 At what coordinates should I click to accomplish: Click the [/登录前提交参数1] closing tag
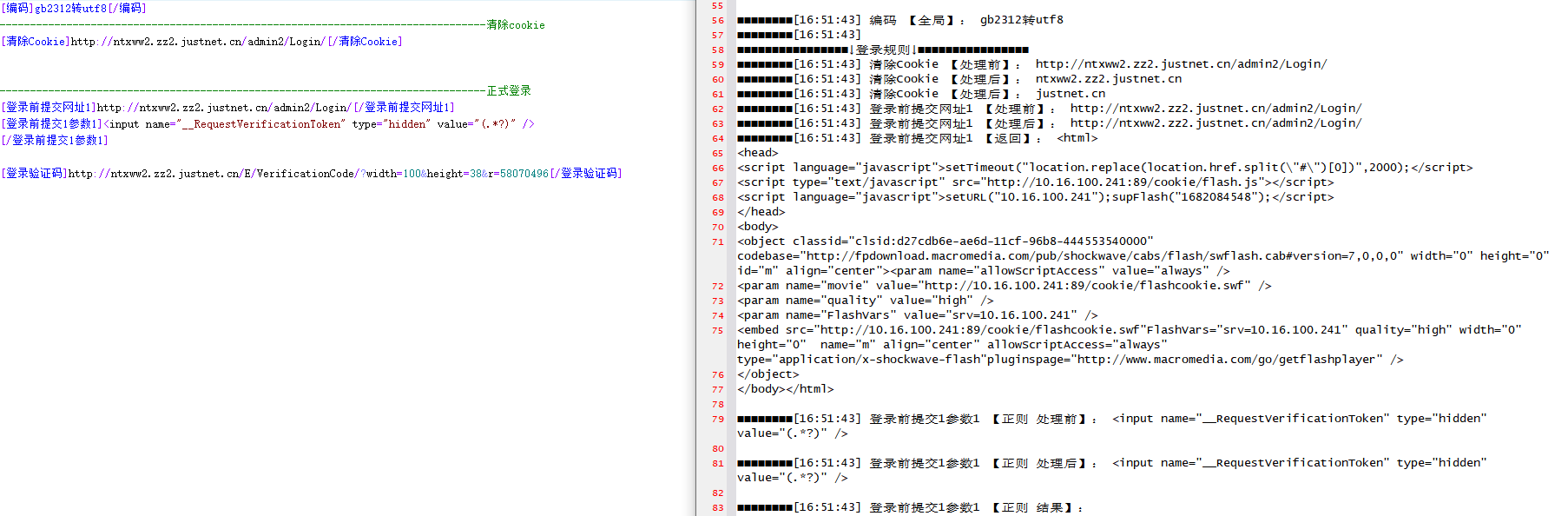click(x=55, y=141)
